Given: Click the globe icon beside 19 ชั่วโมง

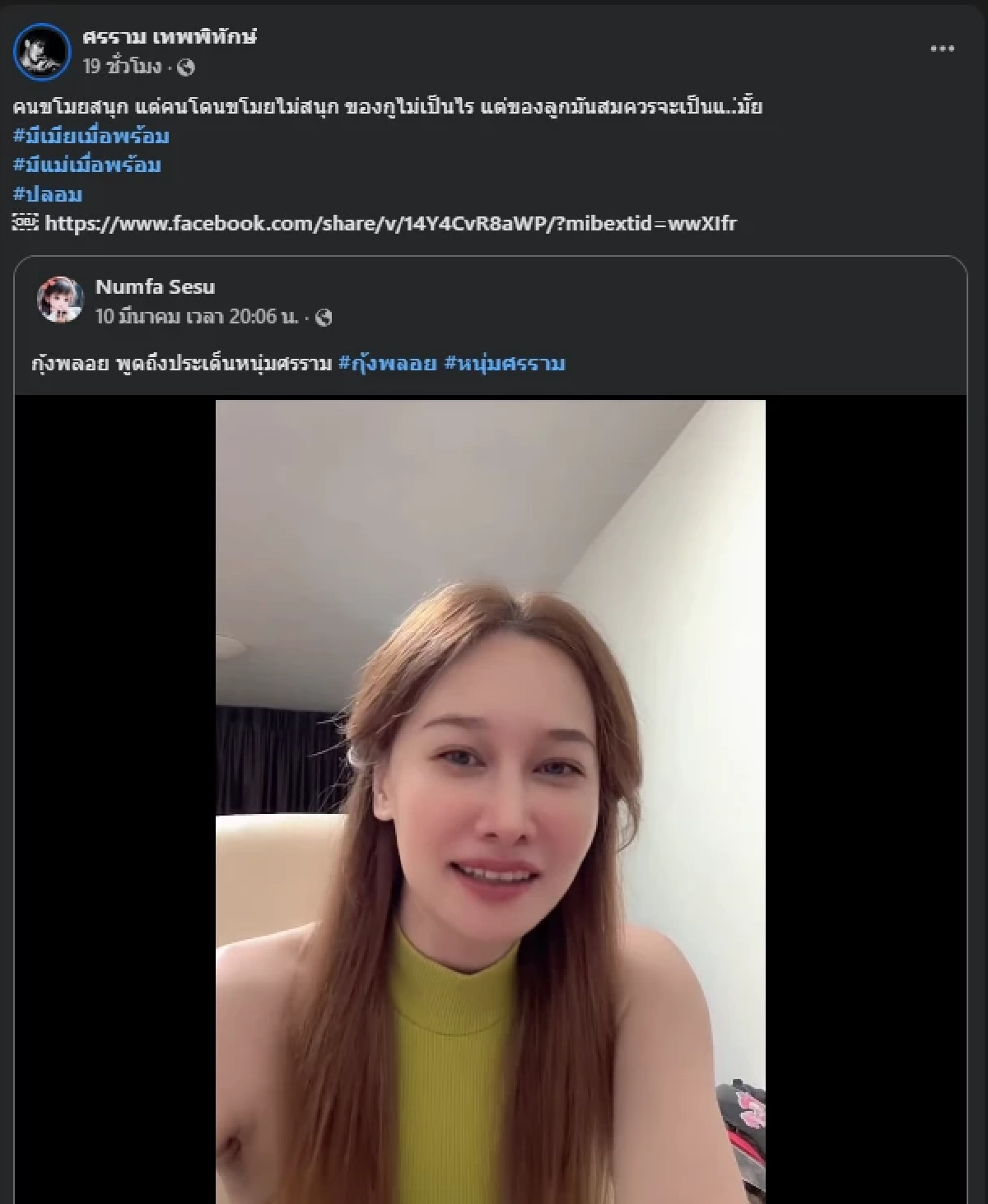Looking at the screenshot, I should click(x=186, y=67).
